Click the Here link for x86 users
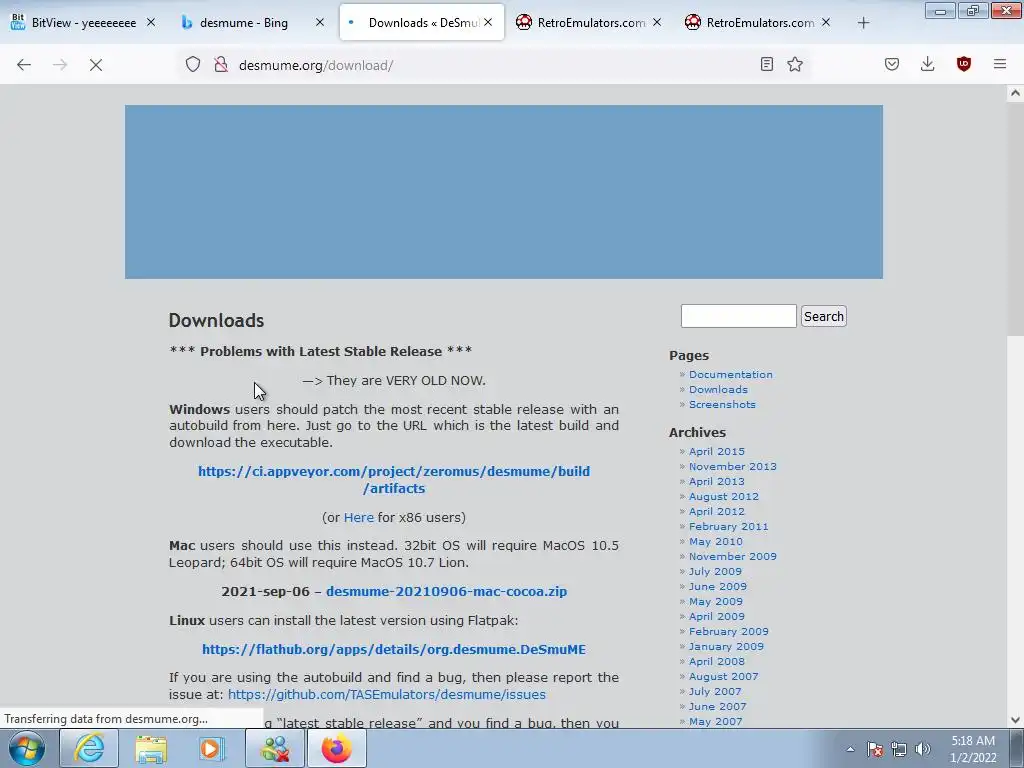The width and height of the screenshot is (1024, 768). pyautogui.click(x=359, y=517)
